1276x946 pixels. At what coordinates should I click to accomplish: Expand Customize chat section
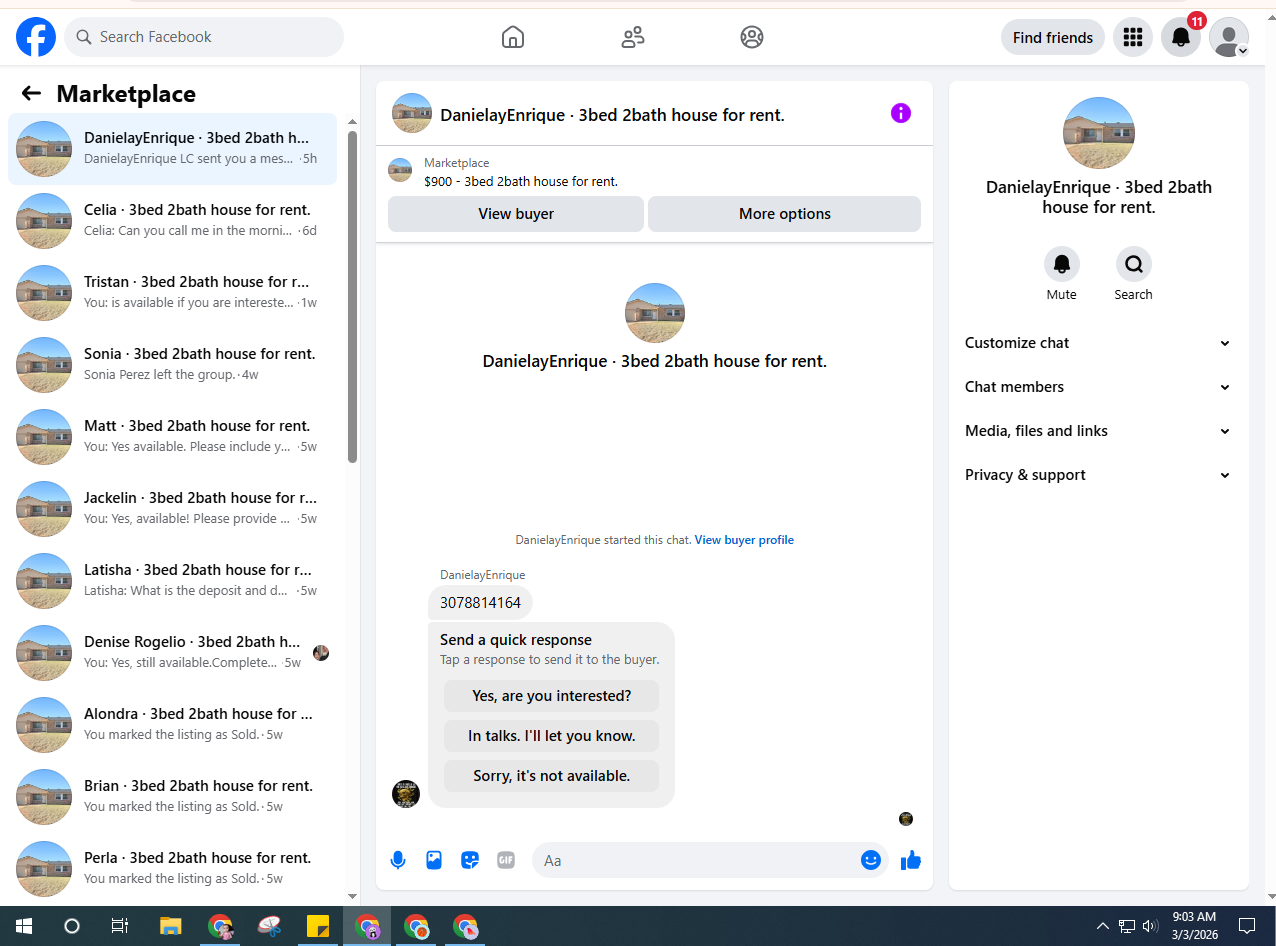1099,343
